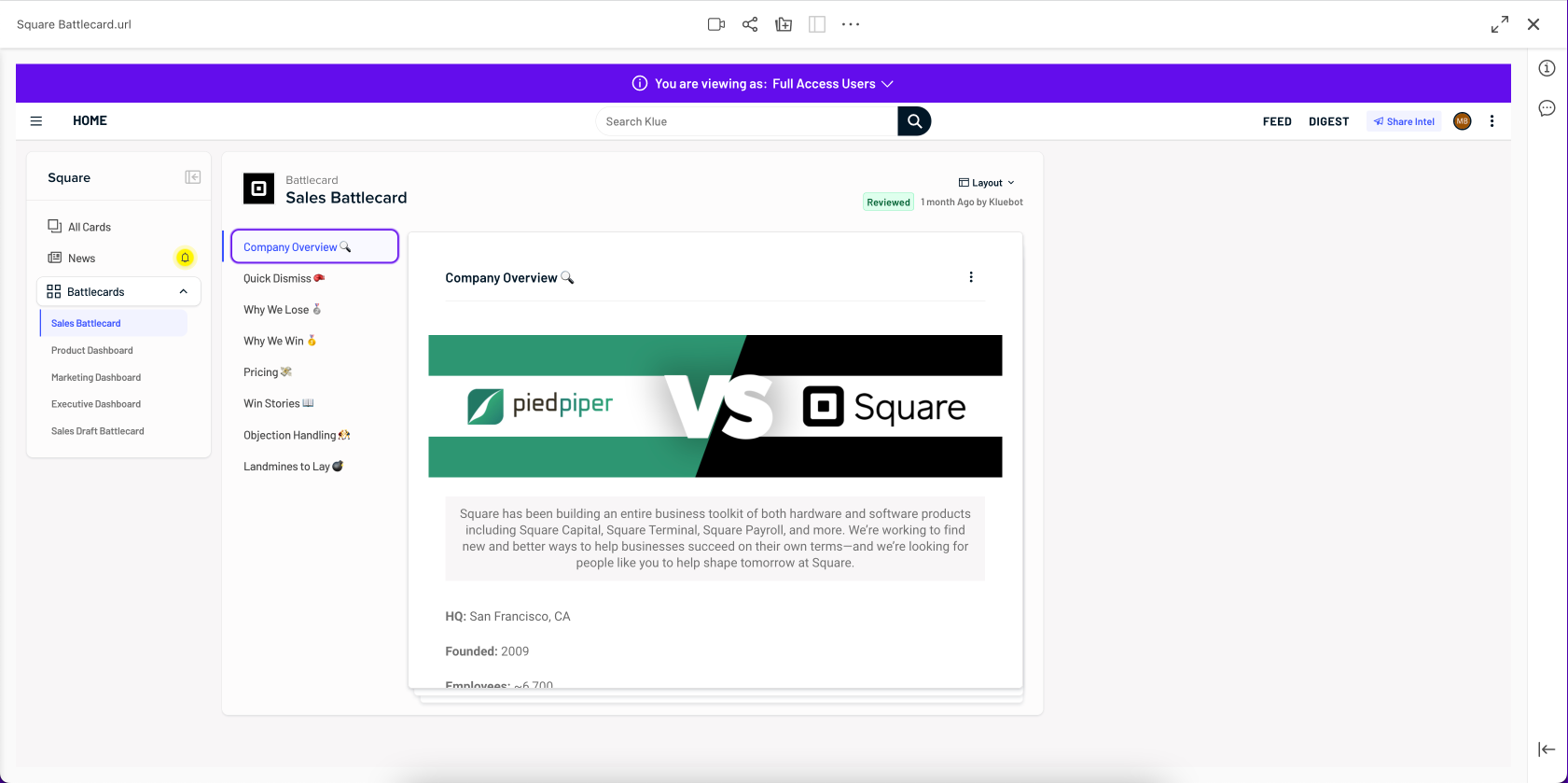This screenshot has width=1568, height=783.
Task: Click the Search Klue input field
Action: point(746,121)
